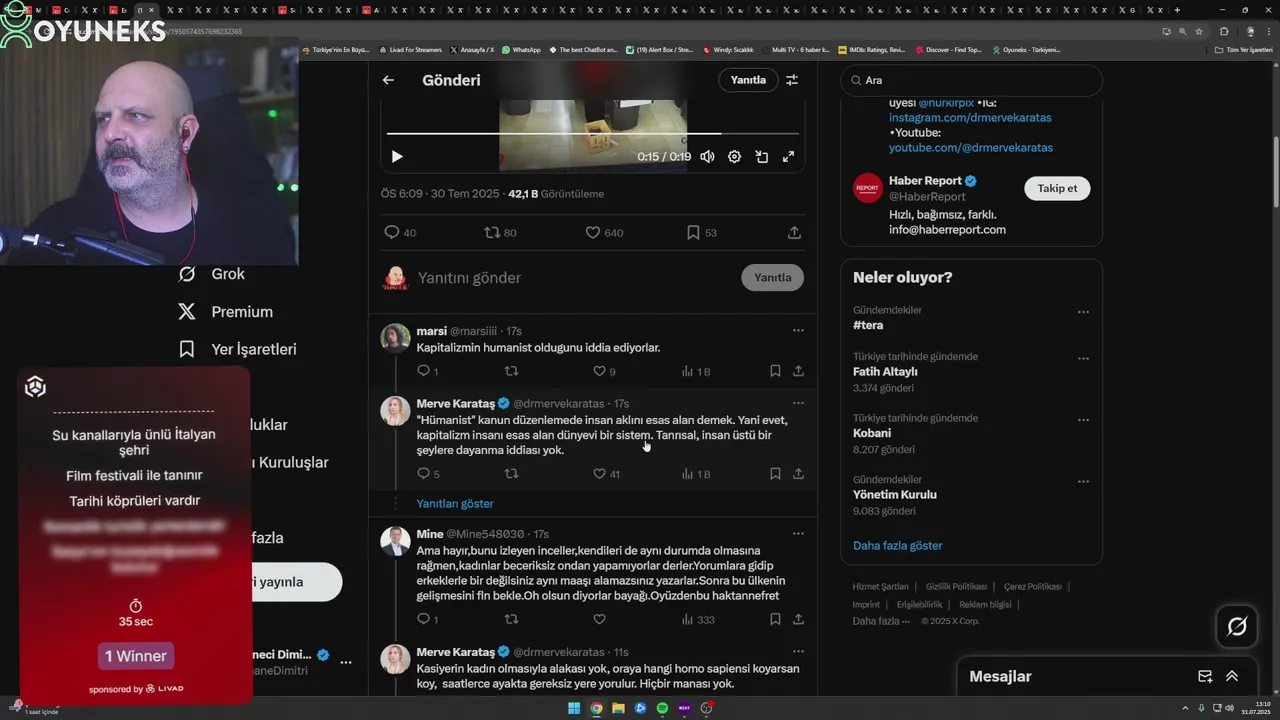The height and width of the screenshot is (720, 1280).
Task: View analytics on marsi's reply
Action: pyautogui.click(x=695, y=371)
